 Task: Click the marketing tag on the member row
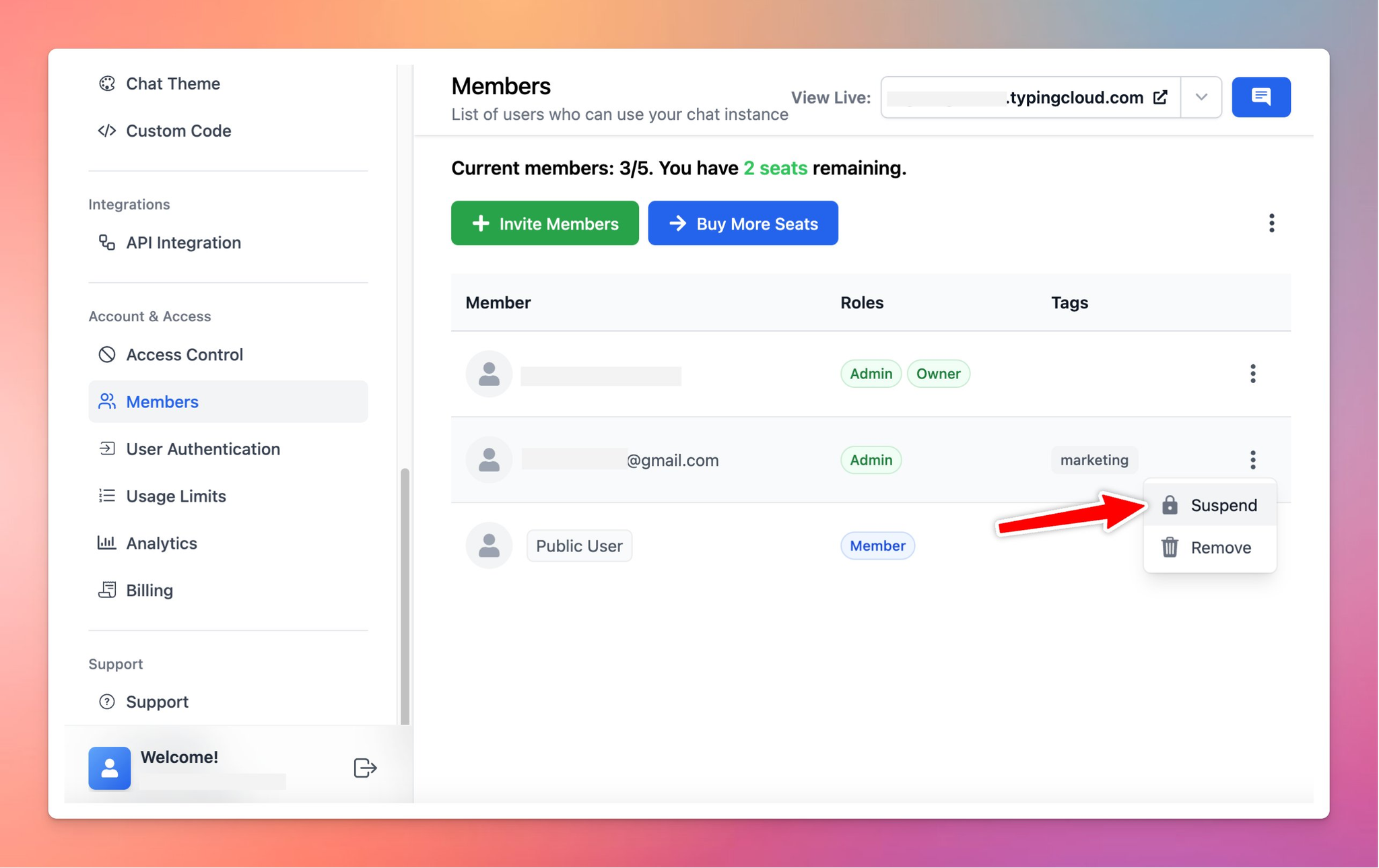(1094, 460)
